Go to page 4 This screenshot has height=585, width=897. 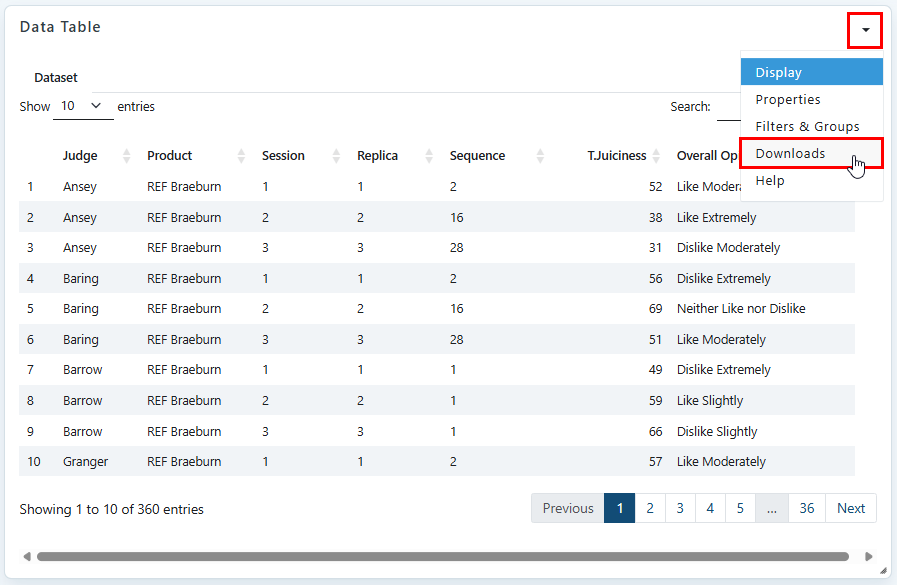[x=710, y=508]
